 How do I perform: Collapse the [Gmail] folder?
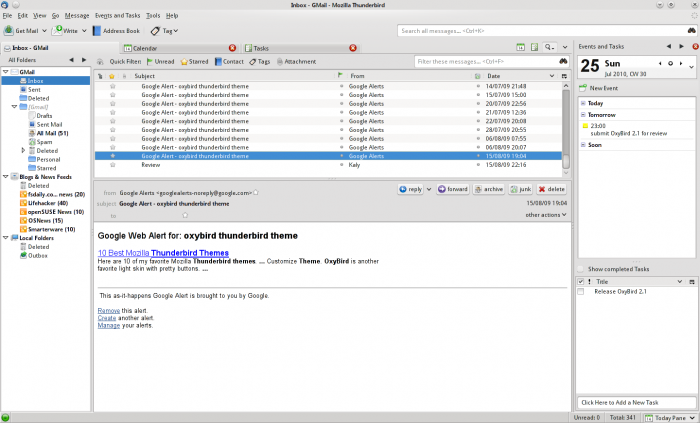14,107
